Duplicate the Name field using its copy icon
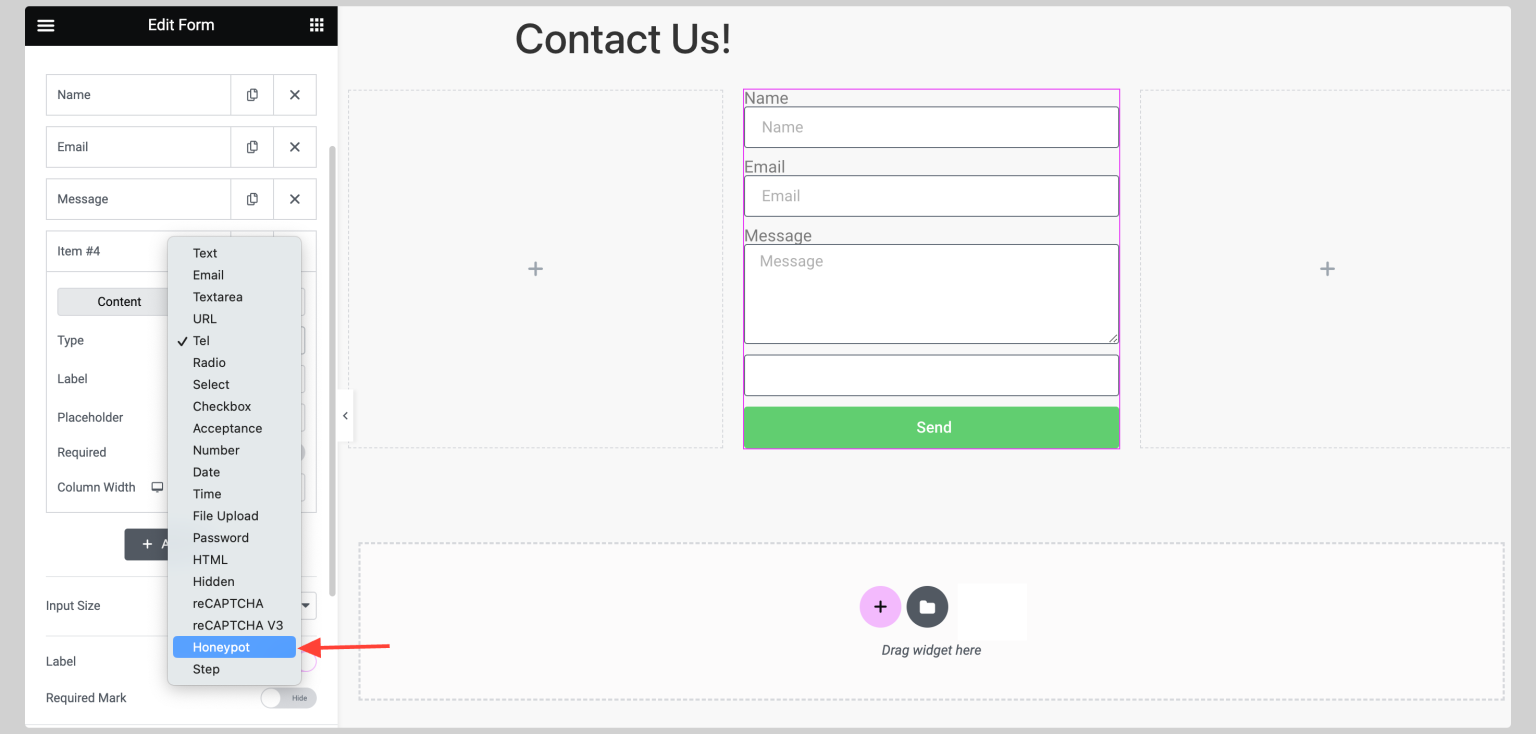1536x734 pixels. (x=251, y=94)
